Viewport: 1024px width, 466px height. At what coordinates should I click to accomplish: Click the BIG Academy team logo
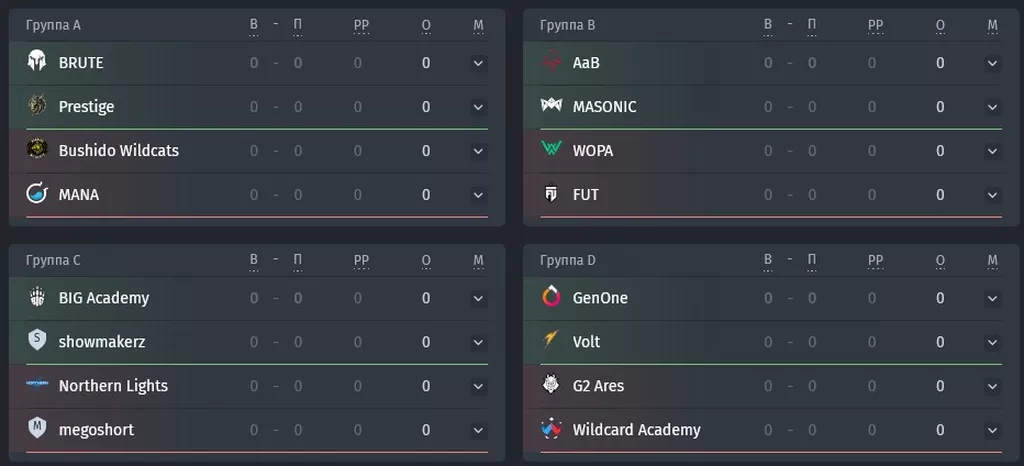click(37, 297)
